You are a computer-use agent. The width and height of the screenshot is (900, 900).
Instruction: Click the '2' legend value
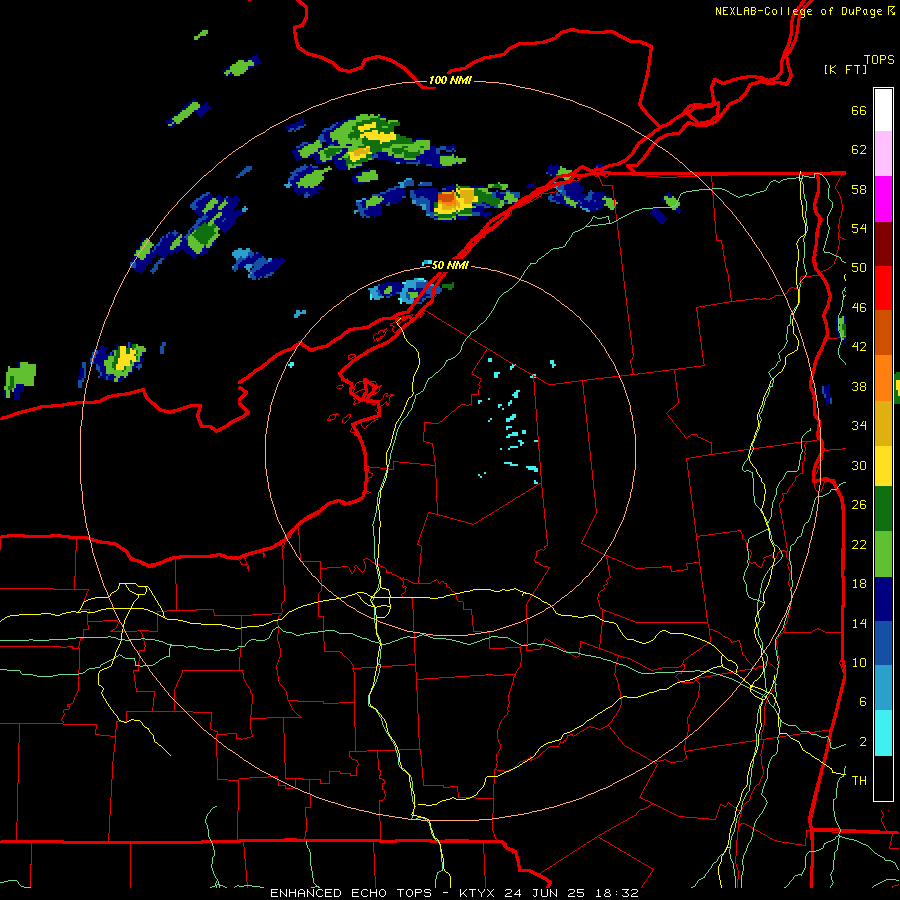(x=863, y=742)
